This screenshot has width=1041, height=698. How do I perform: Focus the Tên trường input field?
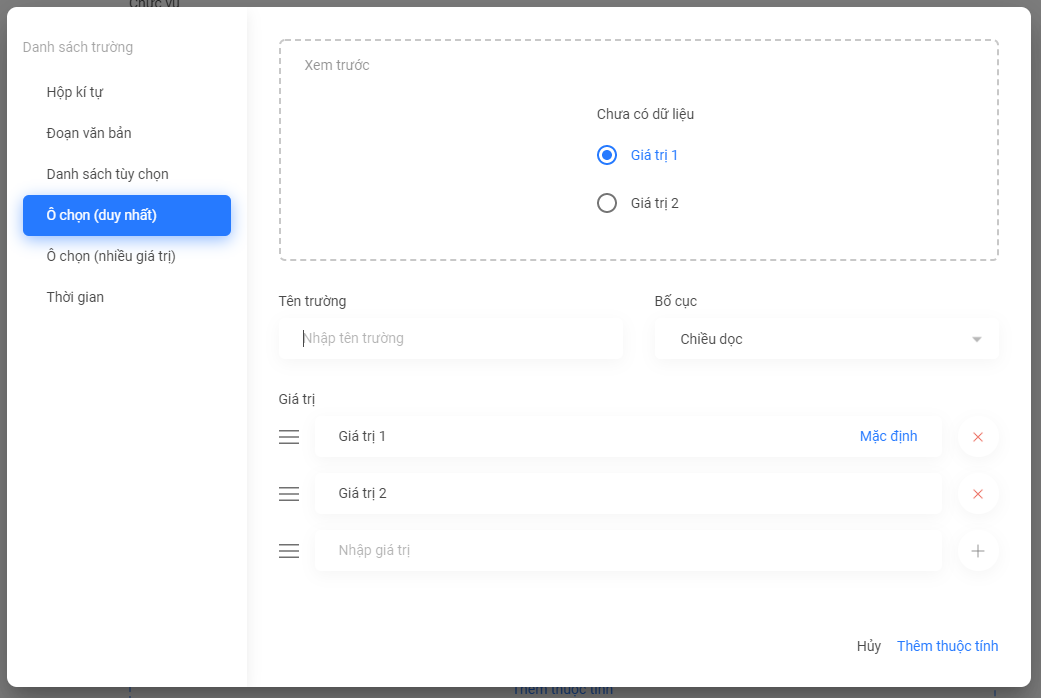[451, 338]
